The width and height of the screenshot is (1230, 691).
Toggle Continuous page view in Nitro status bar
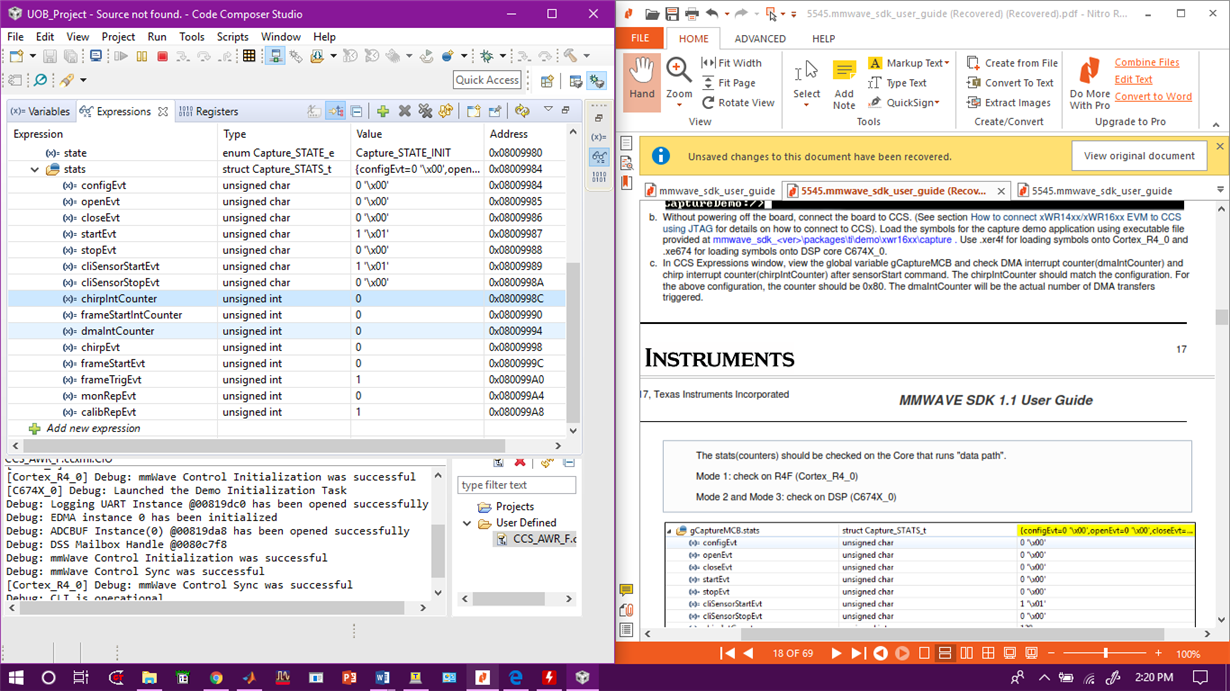[x=945, y=653]
